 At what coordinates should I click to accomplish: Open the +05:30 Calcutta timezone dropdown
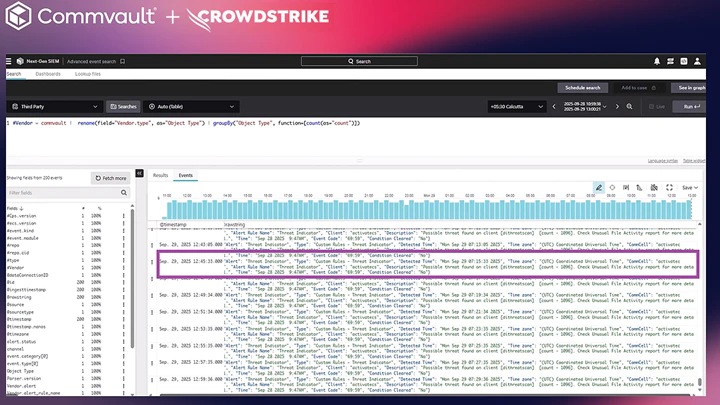(517, 107)
